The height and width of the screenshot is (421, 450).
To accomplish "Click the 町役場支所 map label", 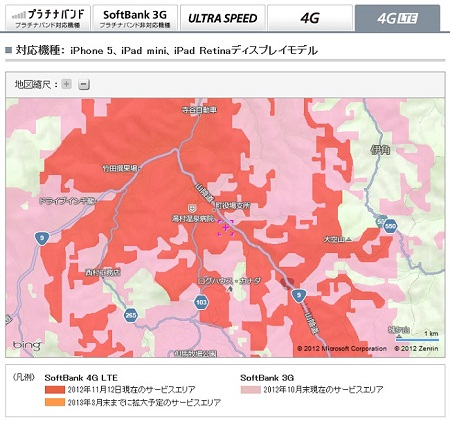I will click(x=234, y=206).
